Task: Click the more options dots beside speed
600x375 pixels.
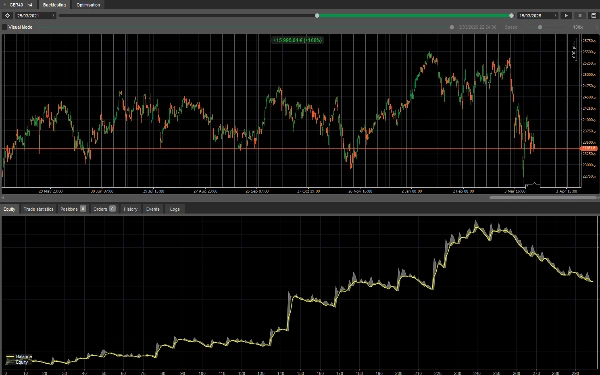Action: [596, 27]
